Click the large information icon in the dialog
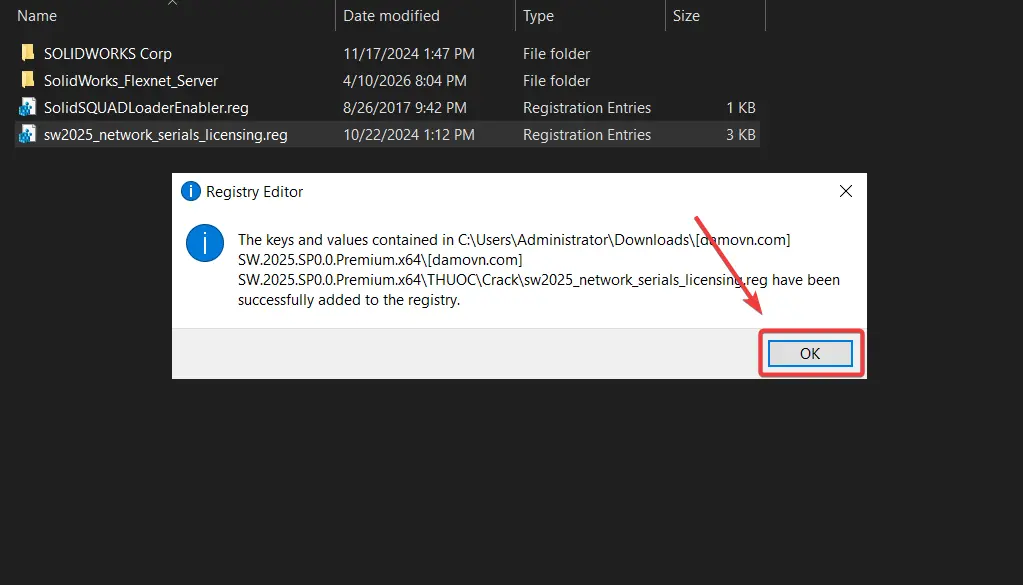1023x585 pixels. tap(205, 243)
